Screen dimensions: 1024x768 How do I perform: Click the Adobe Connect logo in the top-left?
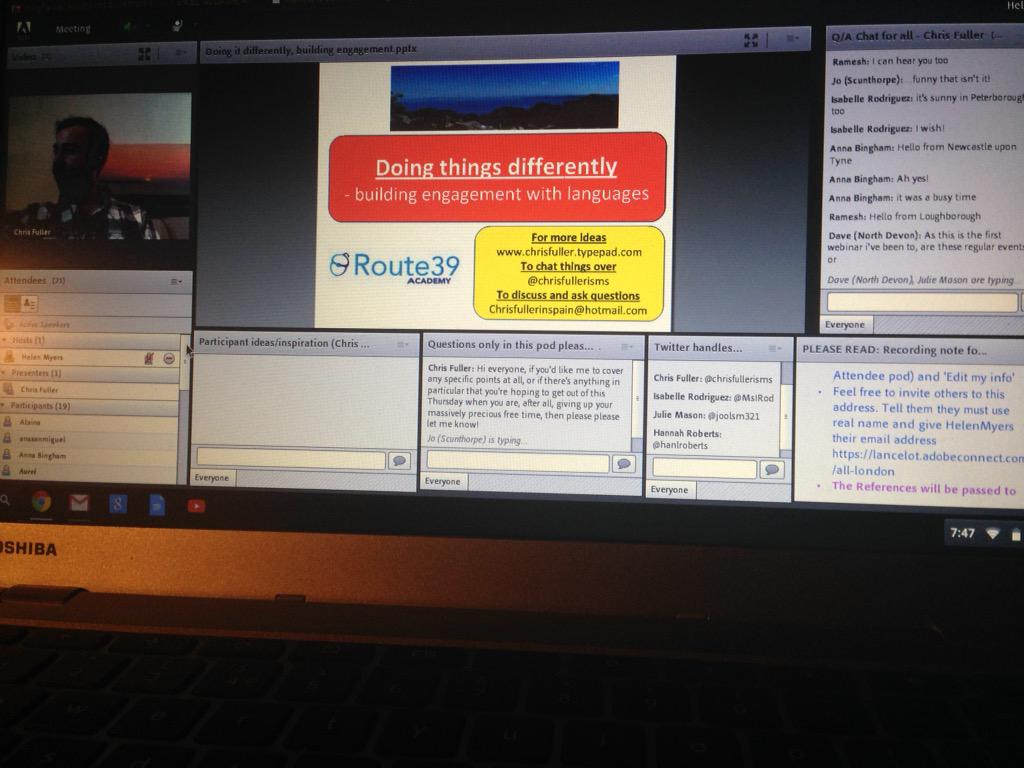[24, 27]
